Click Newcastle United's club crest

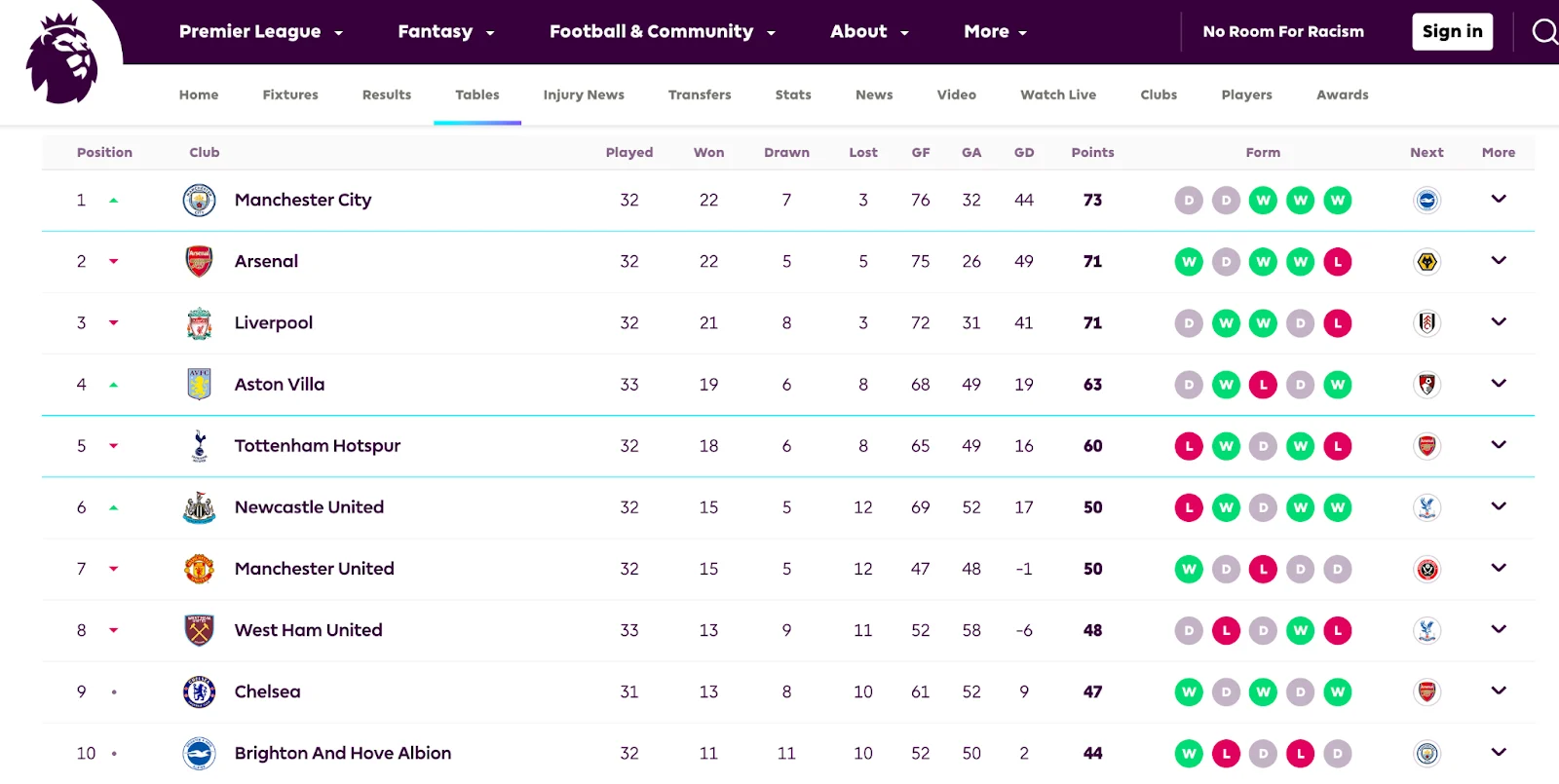pos(199,507)
